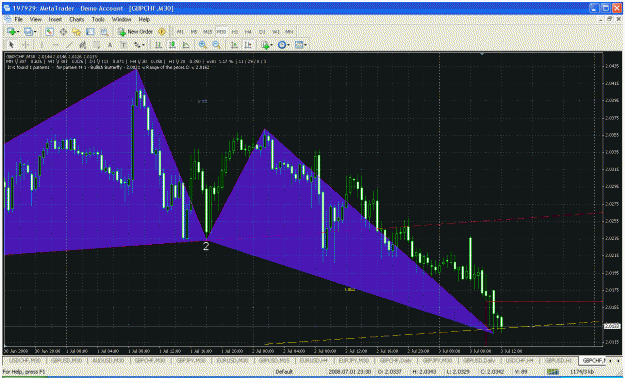
Task: Show the Terminal panel
Action: pos(90,32)
